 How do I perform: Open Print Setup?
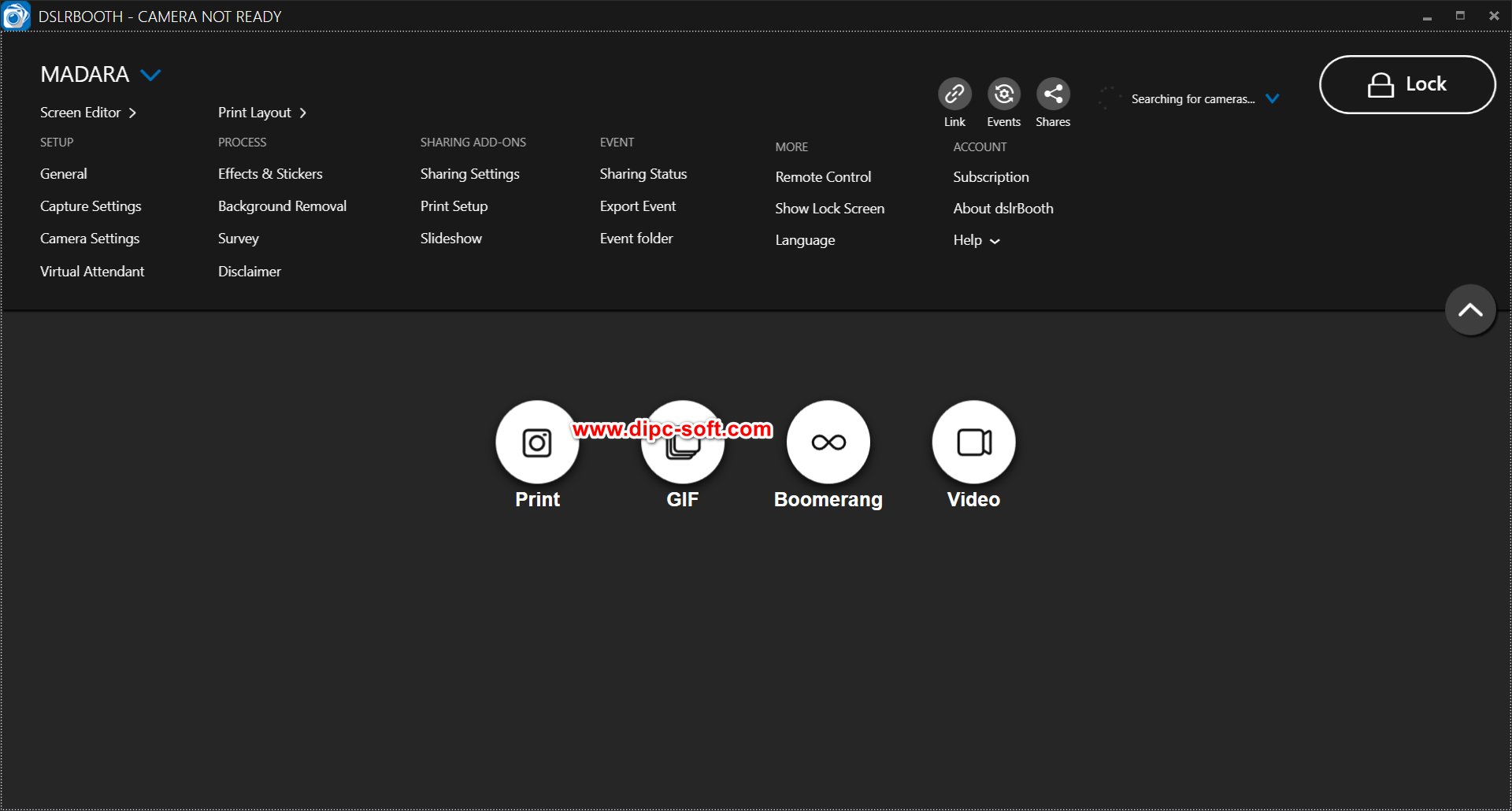454,206
